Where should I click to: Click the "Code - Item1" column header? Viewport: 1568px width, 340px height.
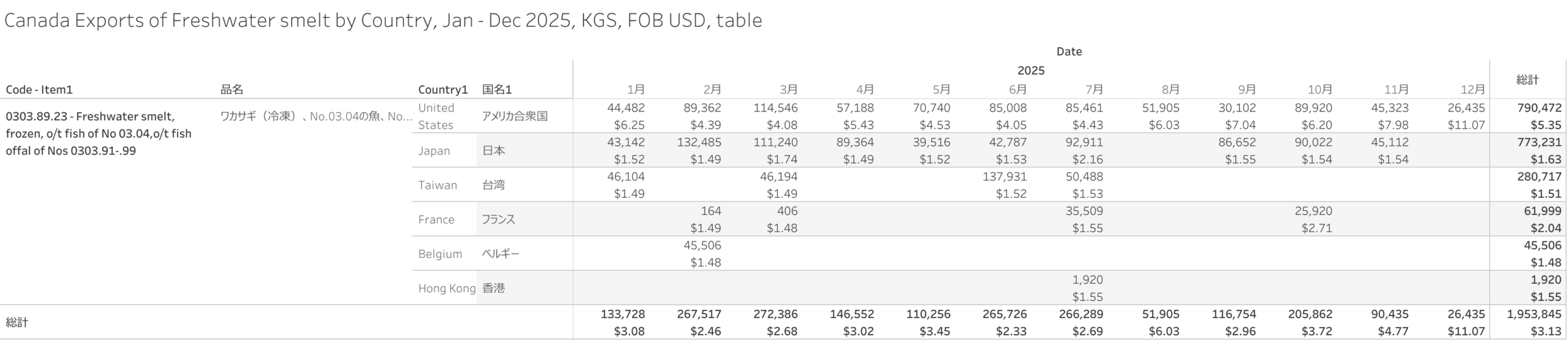[x=39, y=89]
